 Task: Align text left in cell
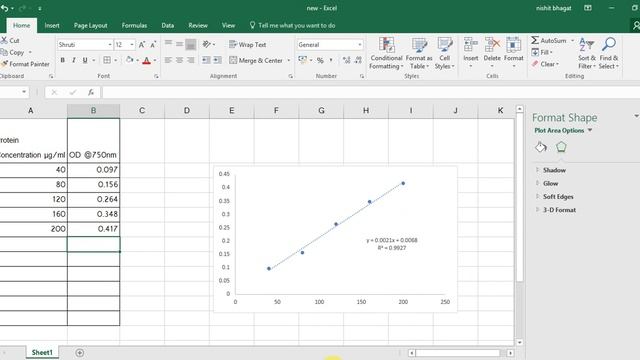tap(168, 60)
